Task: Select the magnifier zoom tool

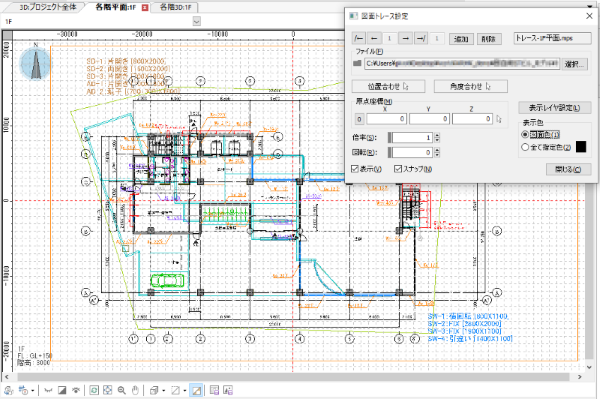Action: pyautogui.click(x=122, y=391)
